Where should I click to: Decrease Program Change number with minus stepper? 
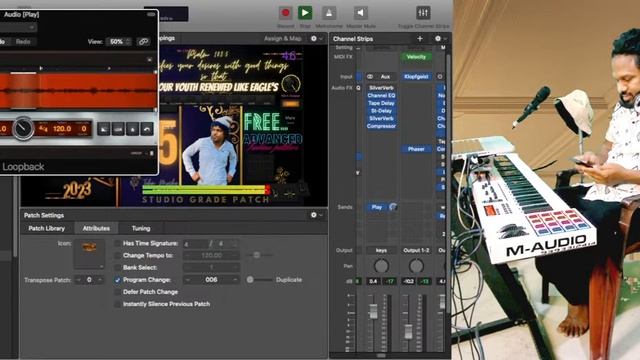coord(188,280)
